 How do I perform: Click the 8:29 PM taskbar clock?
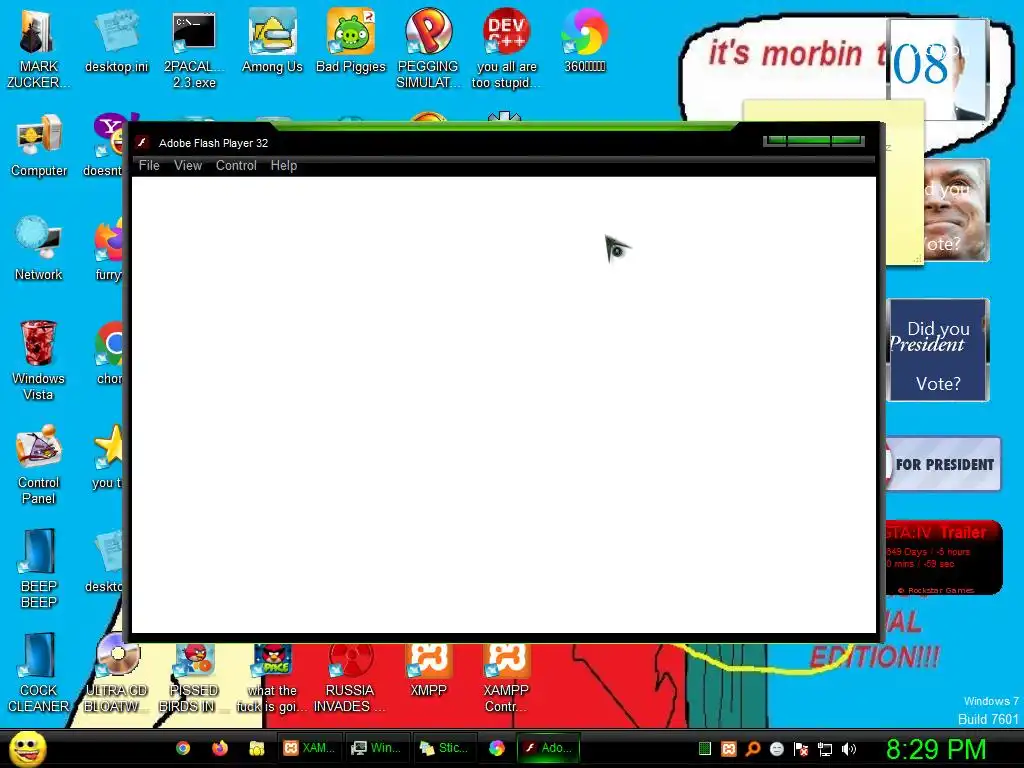[x=936, y=749]
